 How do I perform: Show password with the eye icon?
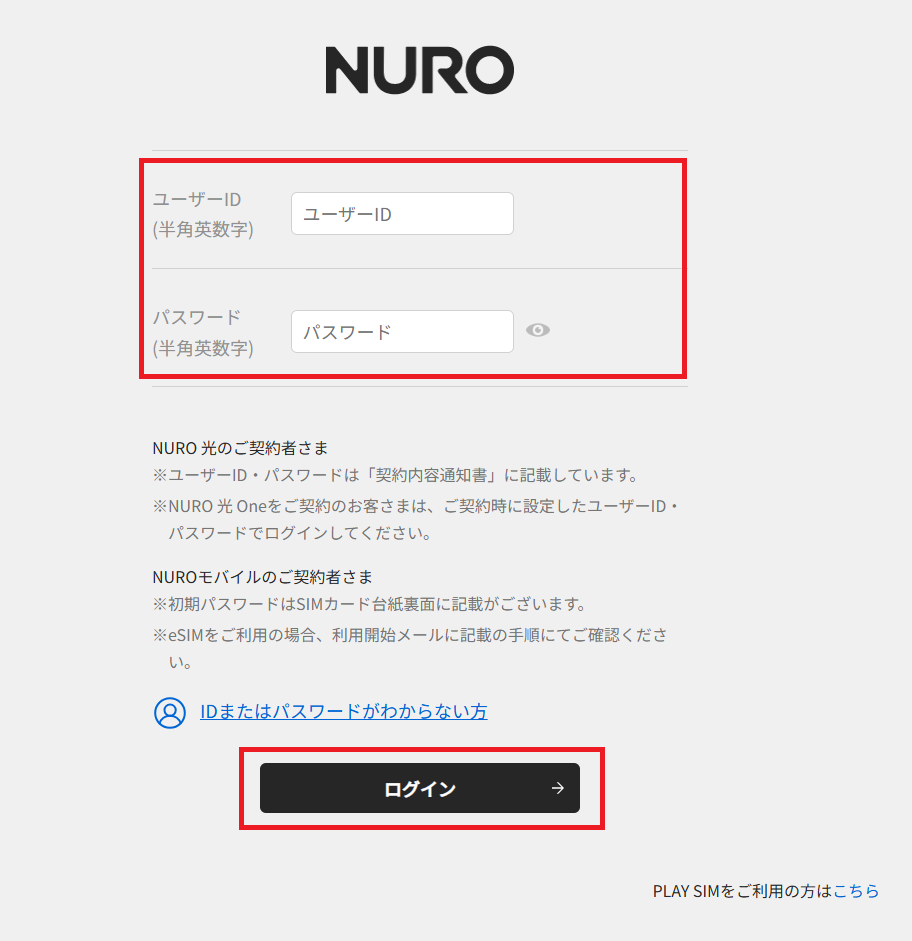538,330
